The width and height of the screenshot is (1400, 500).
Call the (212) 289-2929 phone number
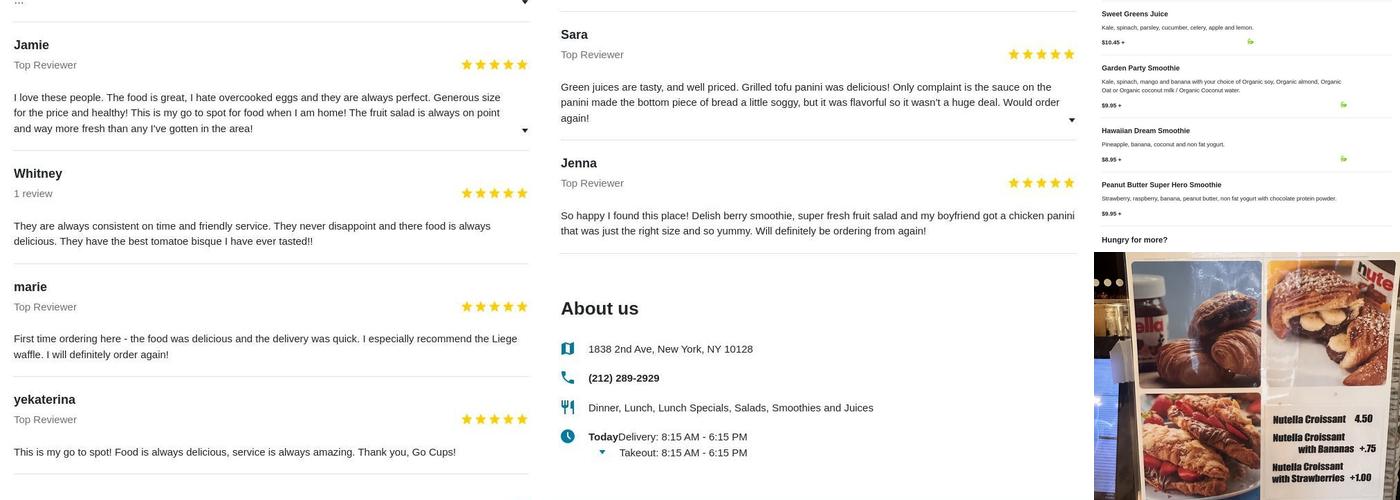point(623,378)
